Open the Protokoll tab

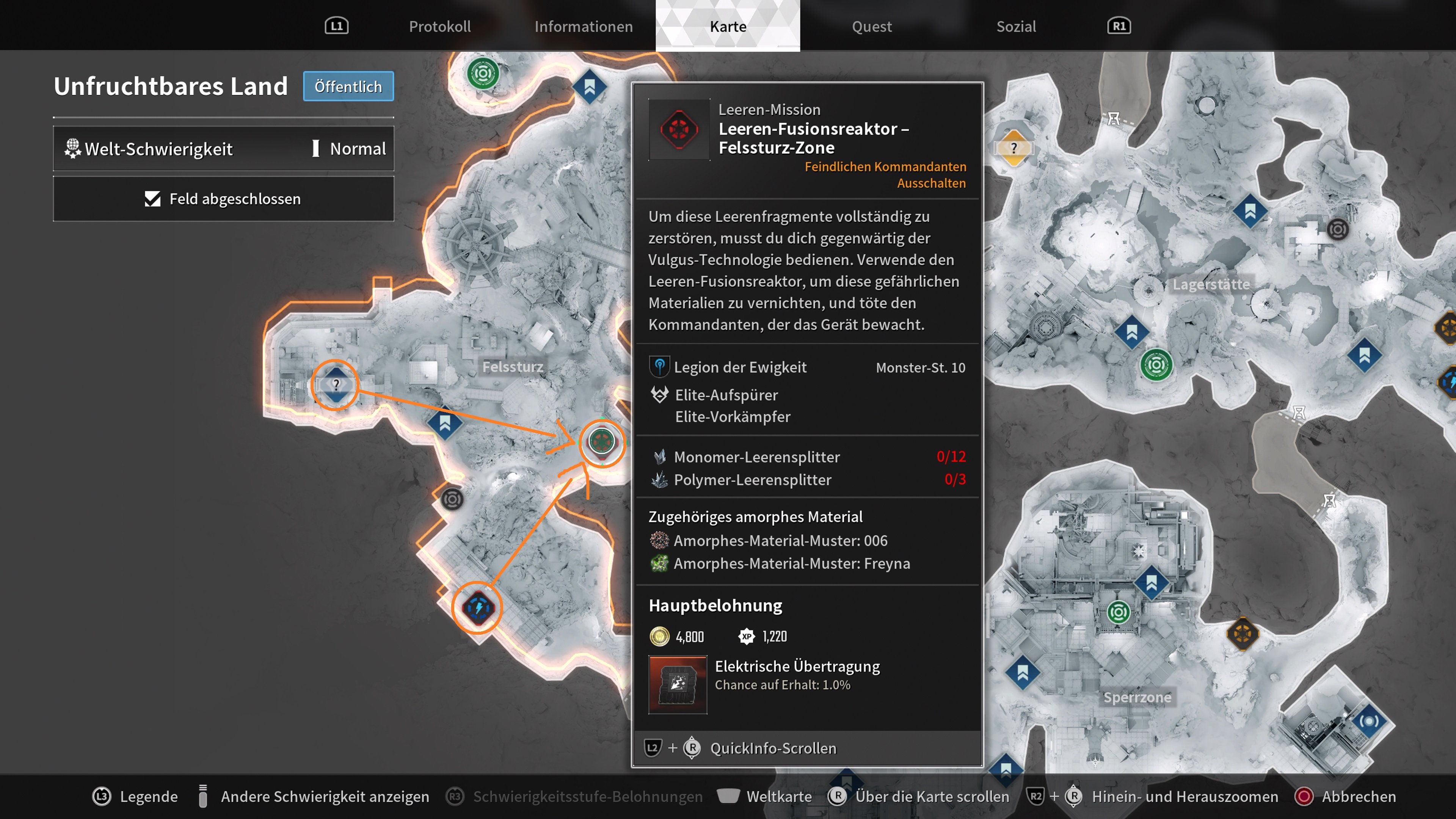(439, 26)
